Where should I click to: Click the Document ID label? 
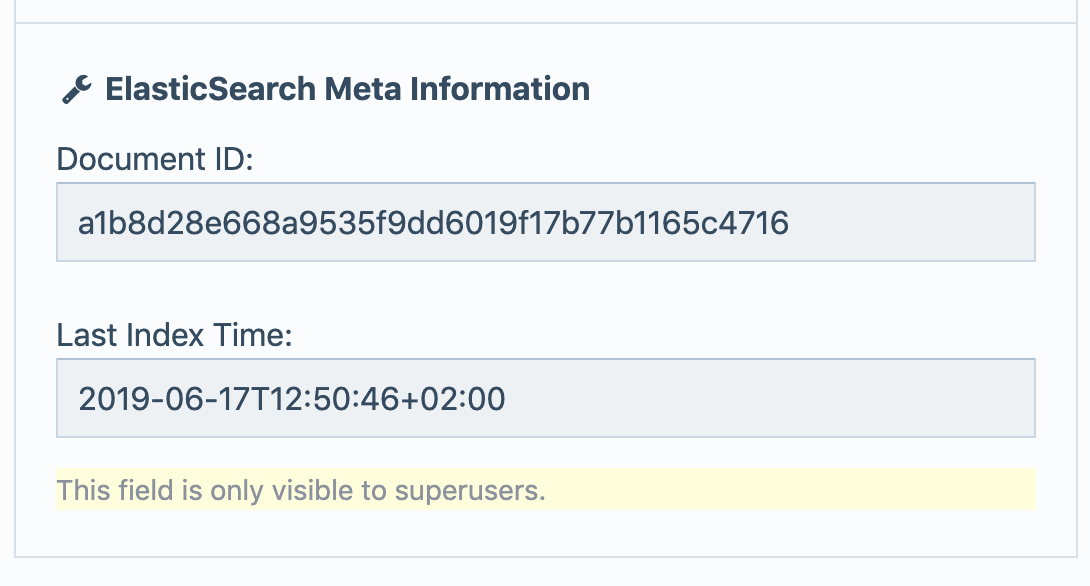click(155, 159)
